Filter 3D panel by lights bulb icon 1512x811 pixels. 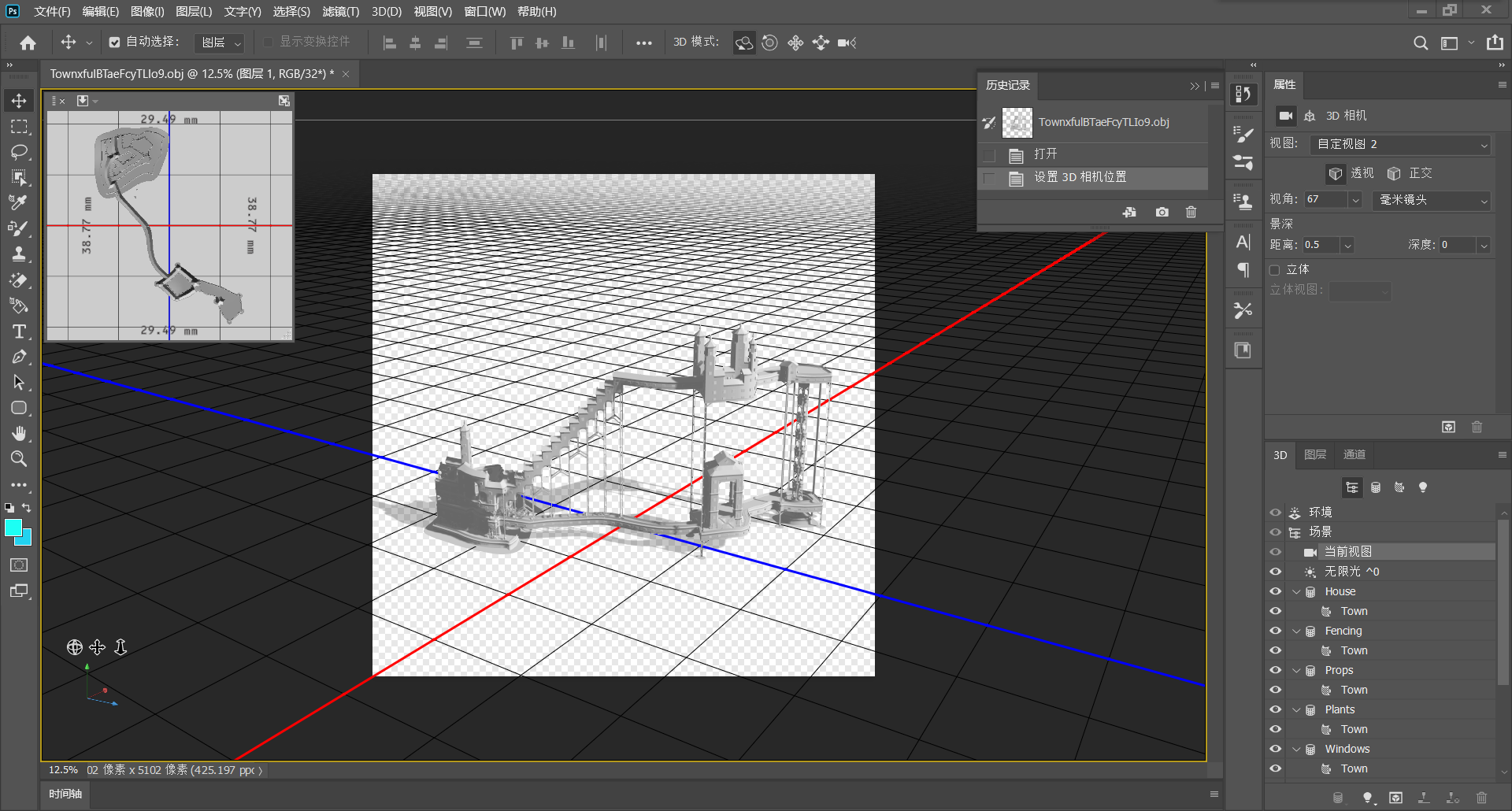coord(1422,487)
